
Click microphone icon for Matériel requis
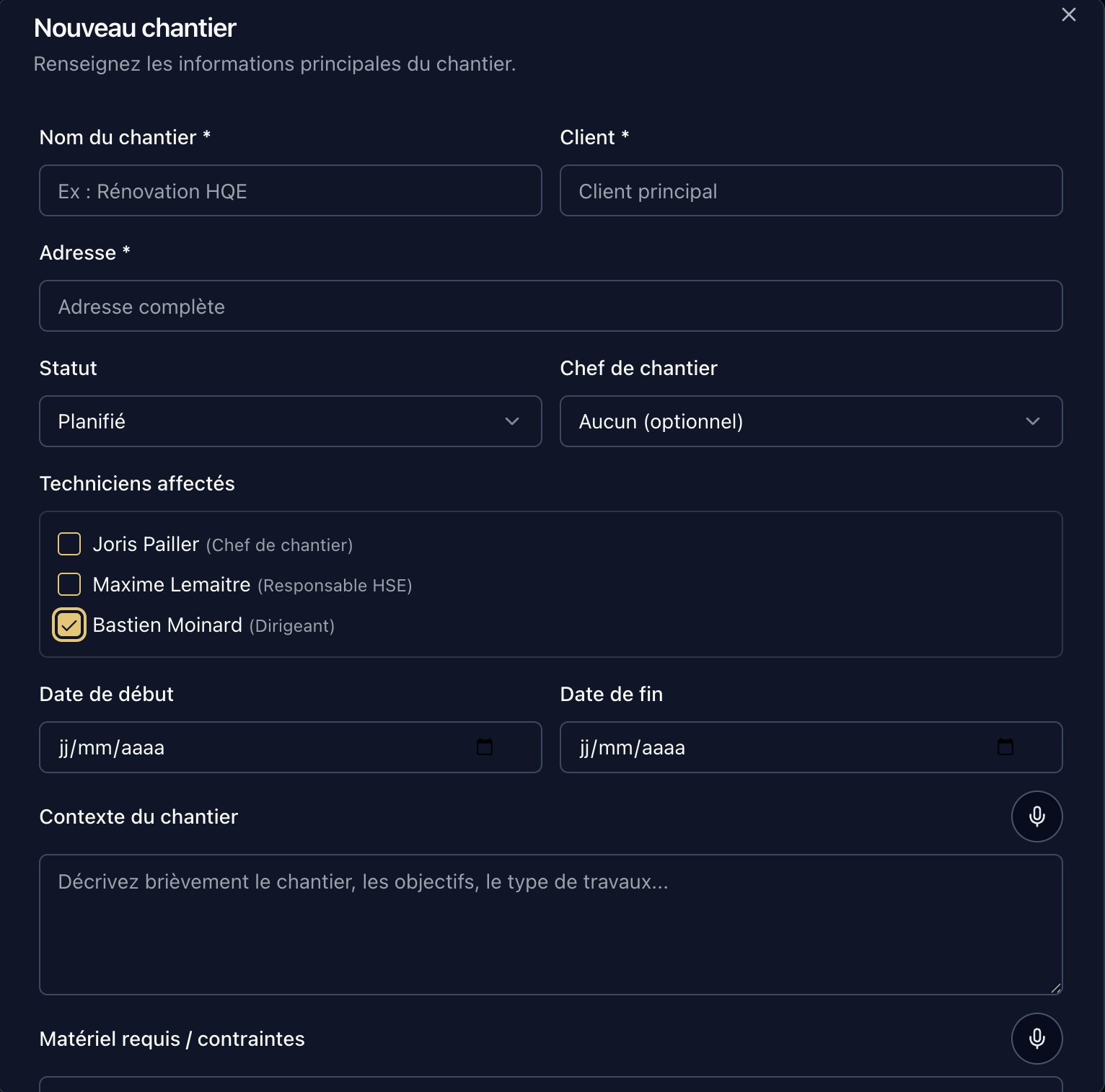coord(1036,1039)
